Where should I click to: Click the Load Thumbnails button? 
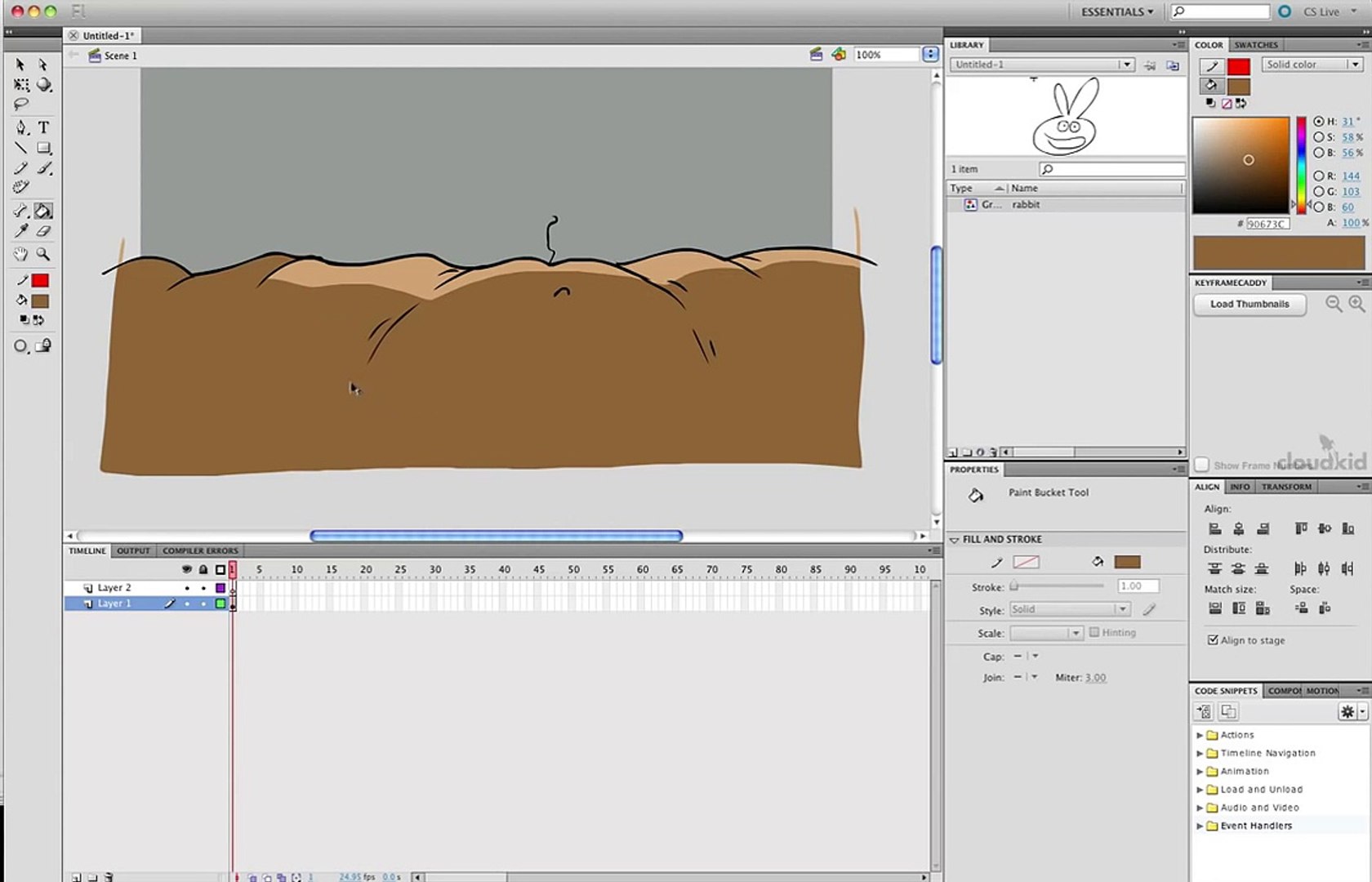[x=1249, y=304]
